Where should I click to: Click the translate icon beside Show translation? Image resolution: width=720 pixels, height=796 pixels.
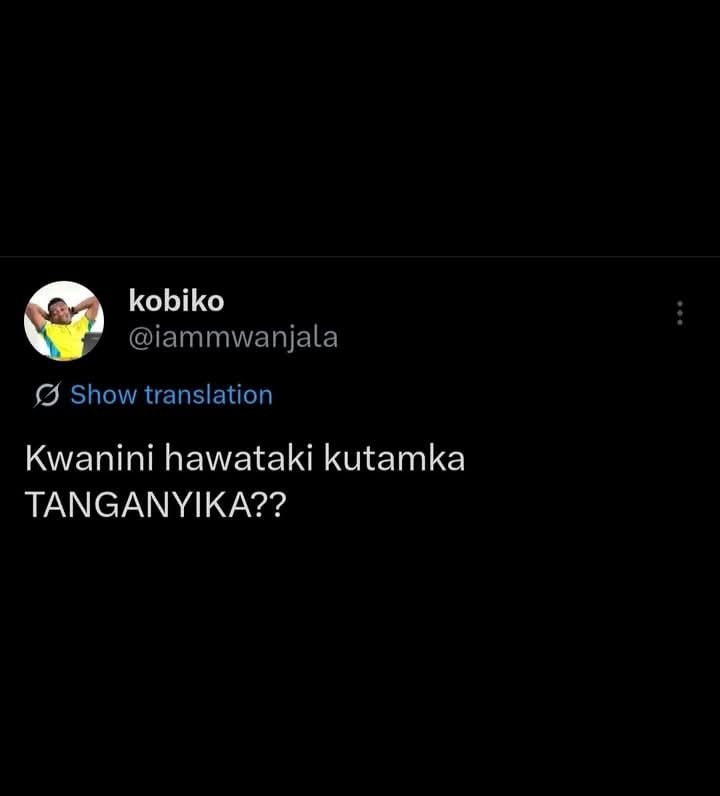[48, 394]
